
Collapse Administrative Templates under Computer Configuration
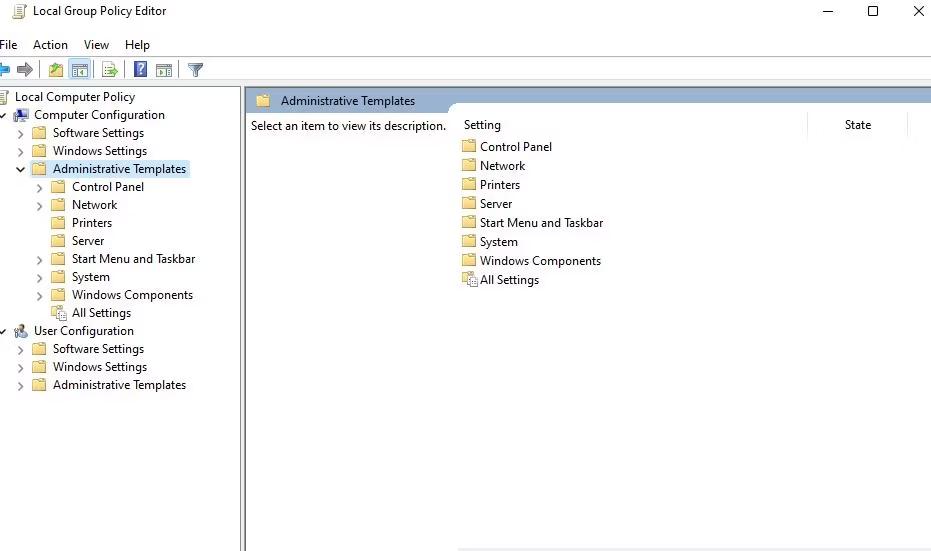pos(20,169)
